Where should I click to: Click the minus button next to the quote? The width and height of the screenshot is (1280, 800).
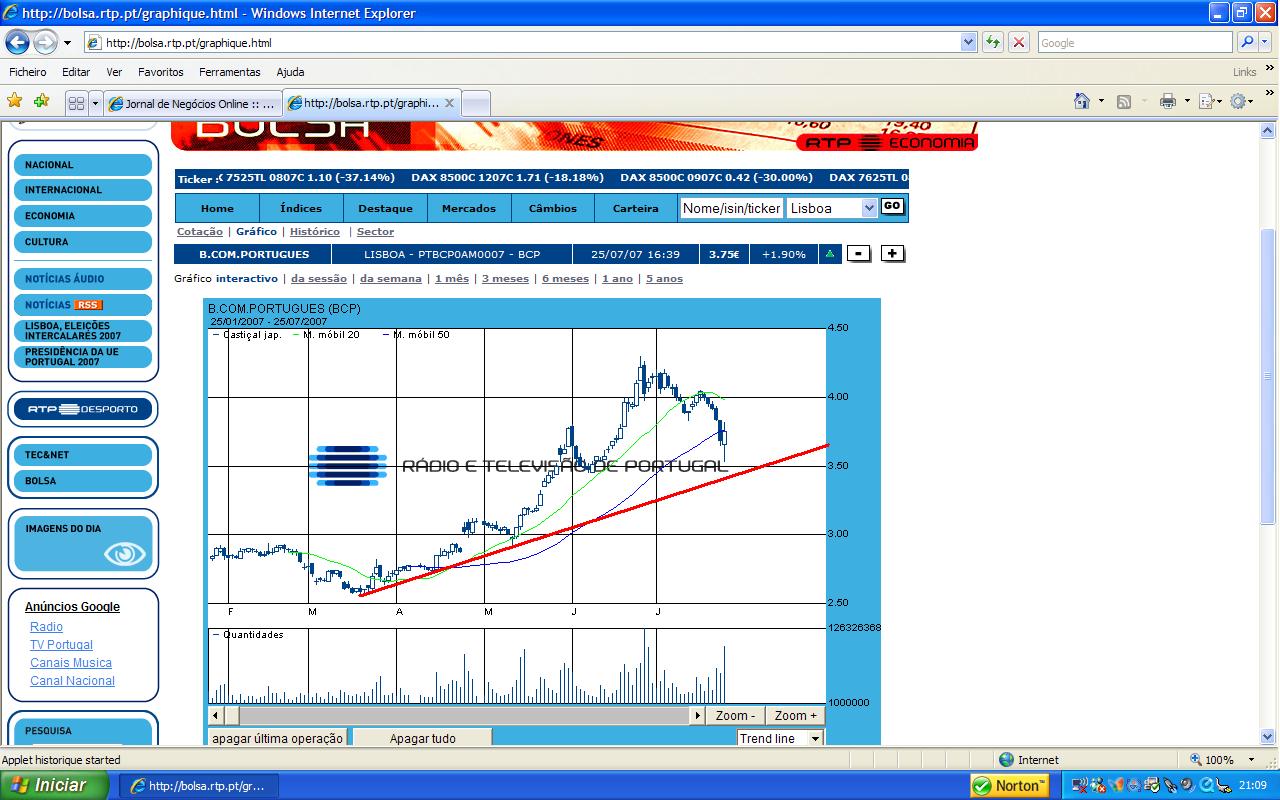tap(858, 254)
